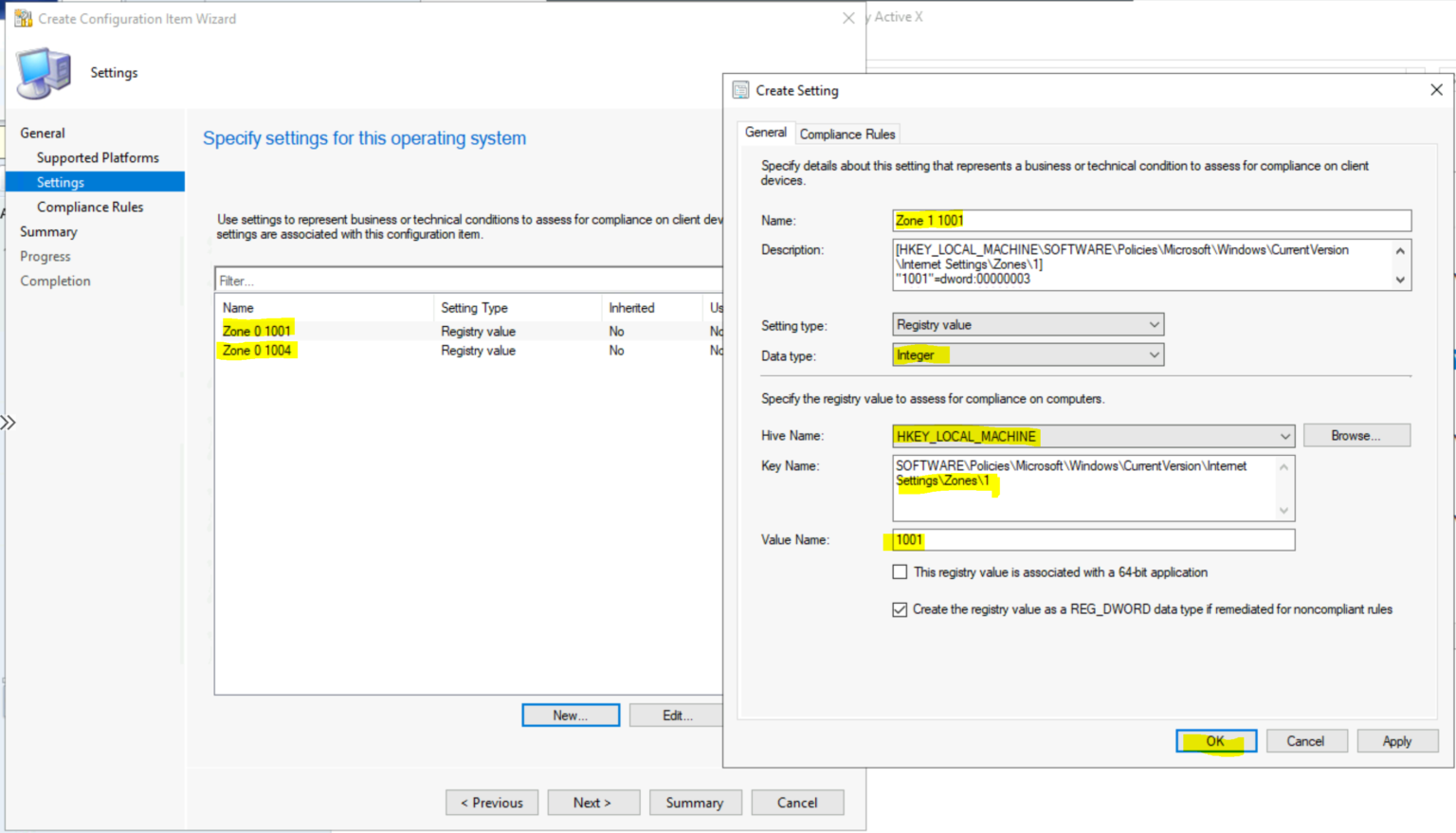Enable the 64-bit application checkbox

pyautogui.click(x=900, y=571)
